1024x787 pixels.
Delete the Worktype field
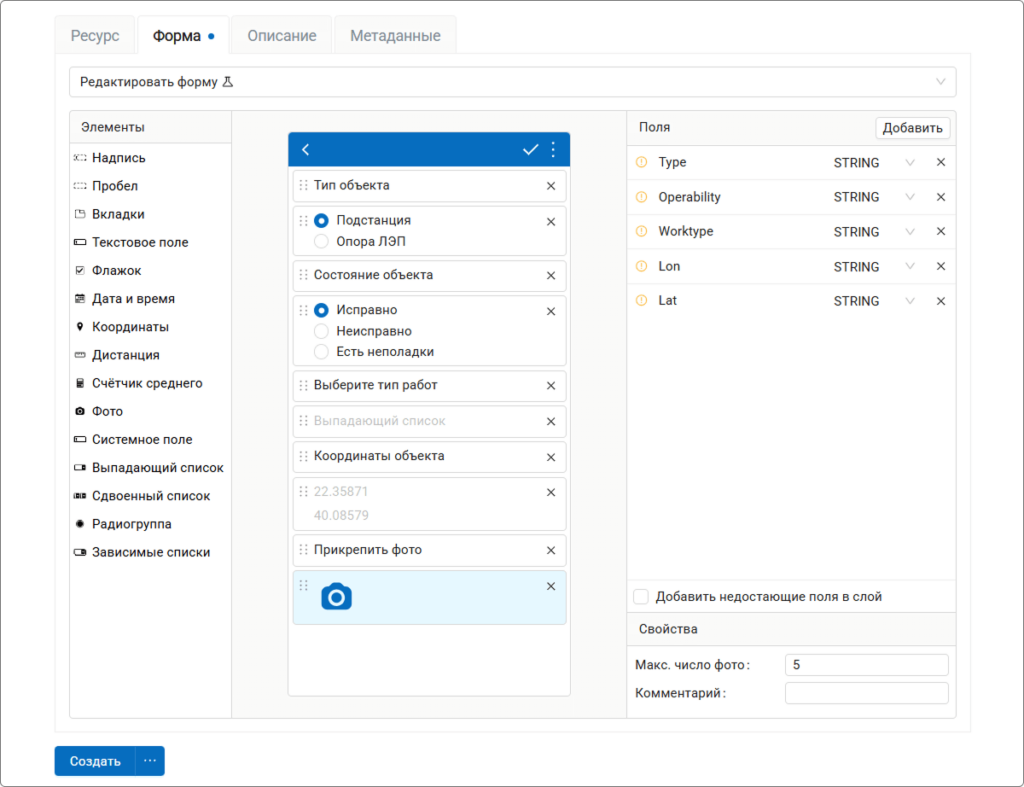[x=941, y=231]
